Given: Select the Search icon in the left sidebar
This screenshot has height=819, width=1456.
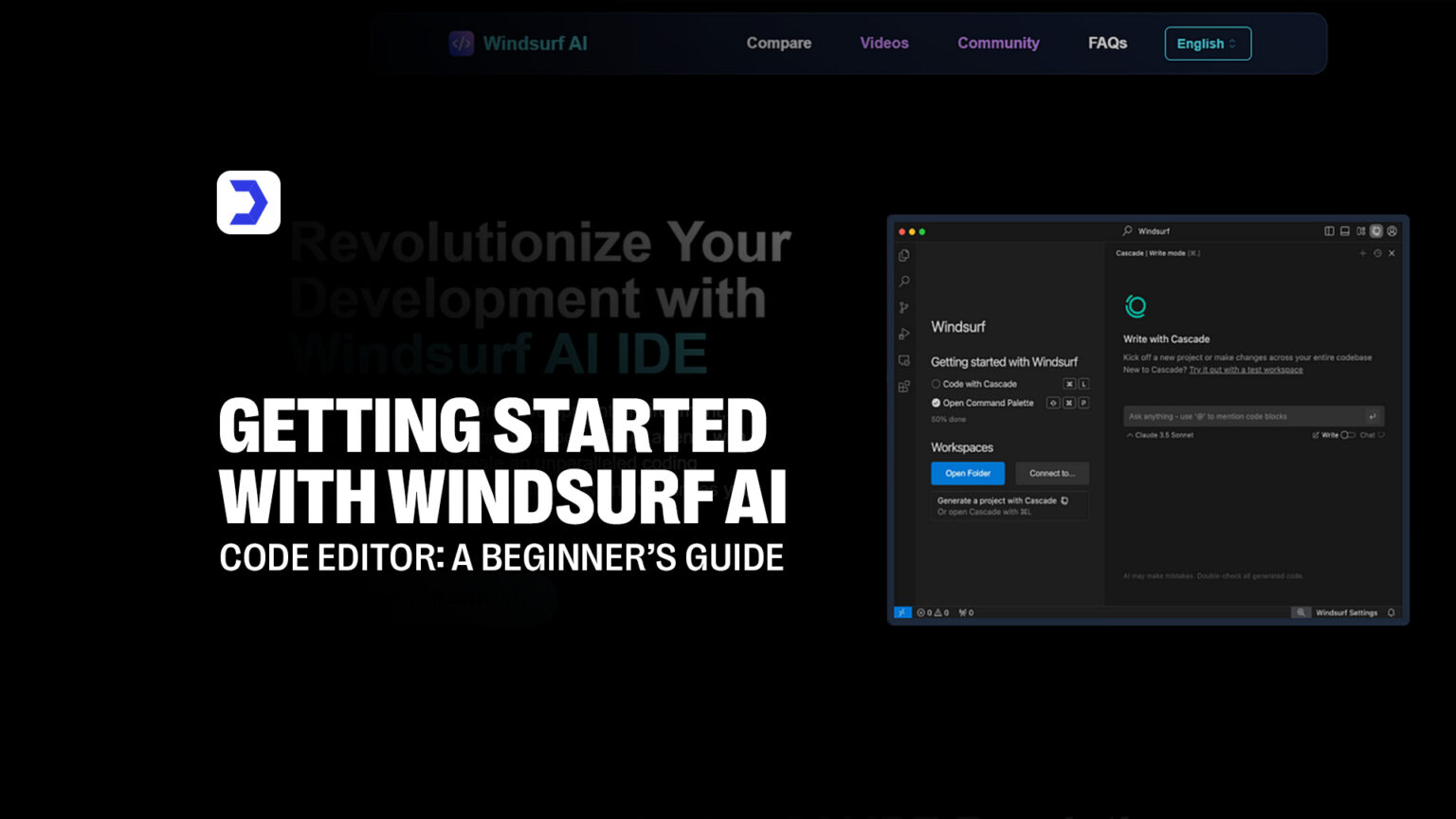Looking at the screenshot, I should point(903,282).
